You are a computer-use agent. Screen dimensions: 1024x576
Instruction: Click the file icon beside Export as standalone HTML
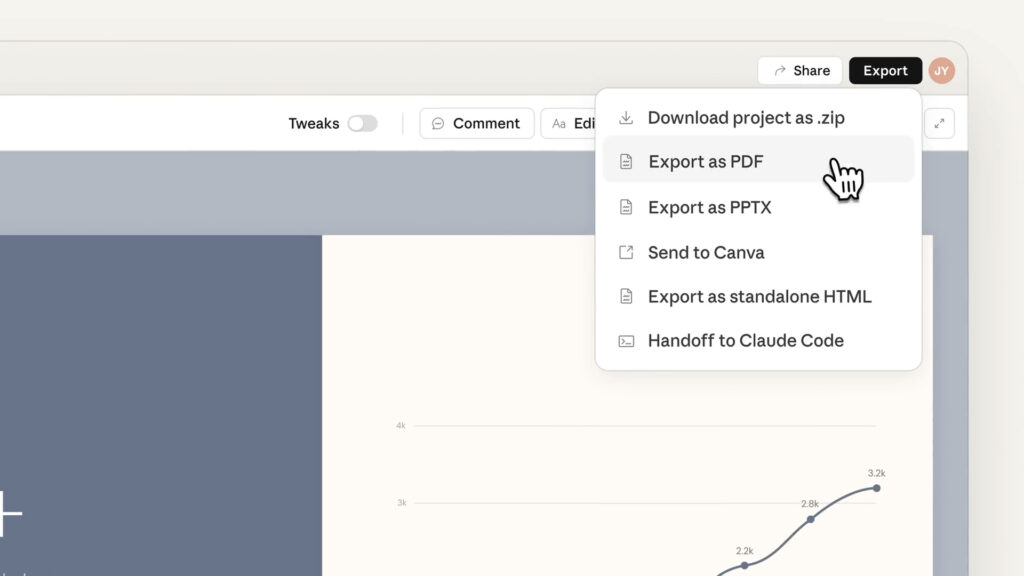[x=626, y=296]
